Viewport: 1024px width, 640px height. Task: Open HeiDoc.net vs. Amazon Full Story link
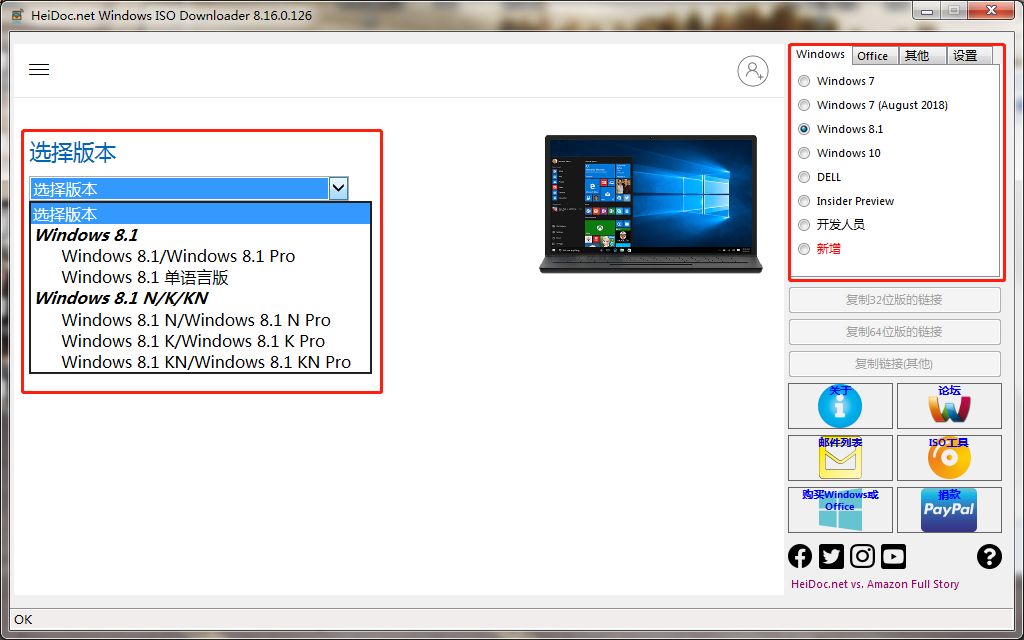tap(875, 584)
